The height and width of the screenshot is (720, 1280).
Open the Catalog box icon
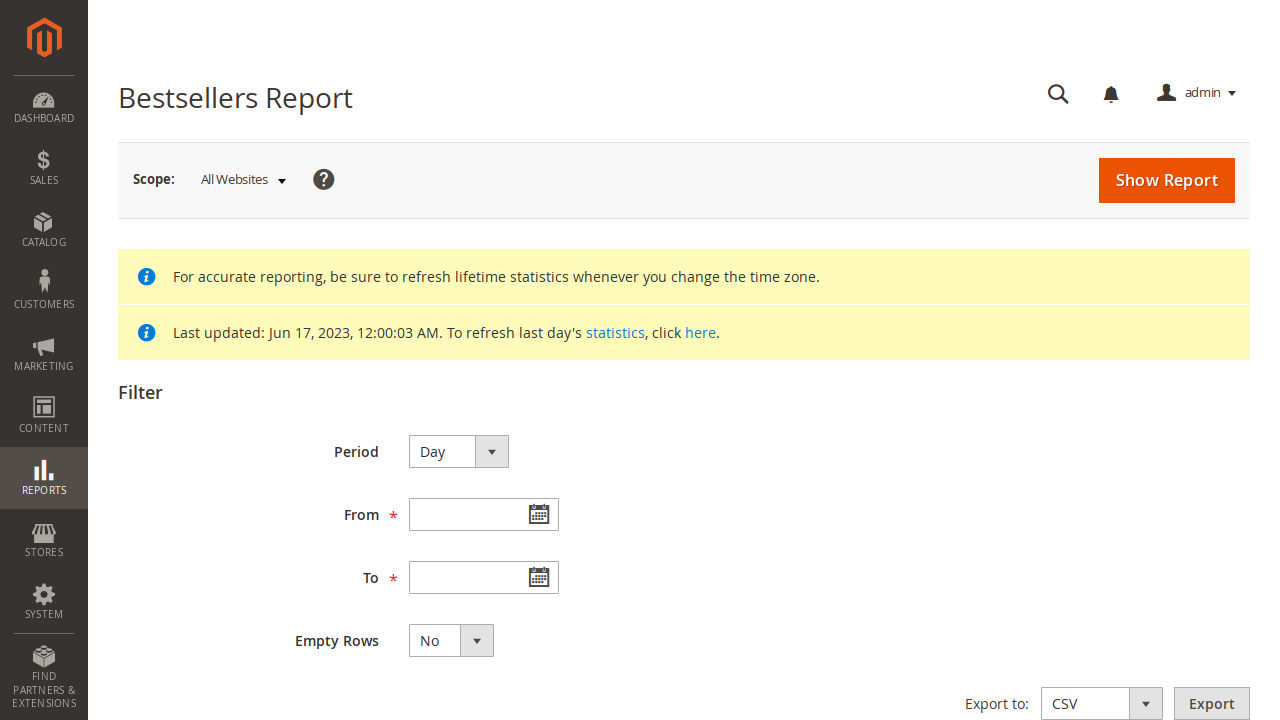(x=44, y=222)
